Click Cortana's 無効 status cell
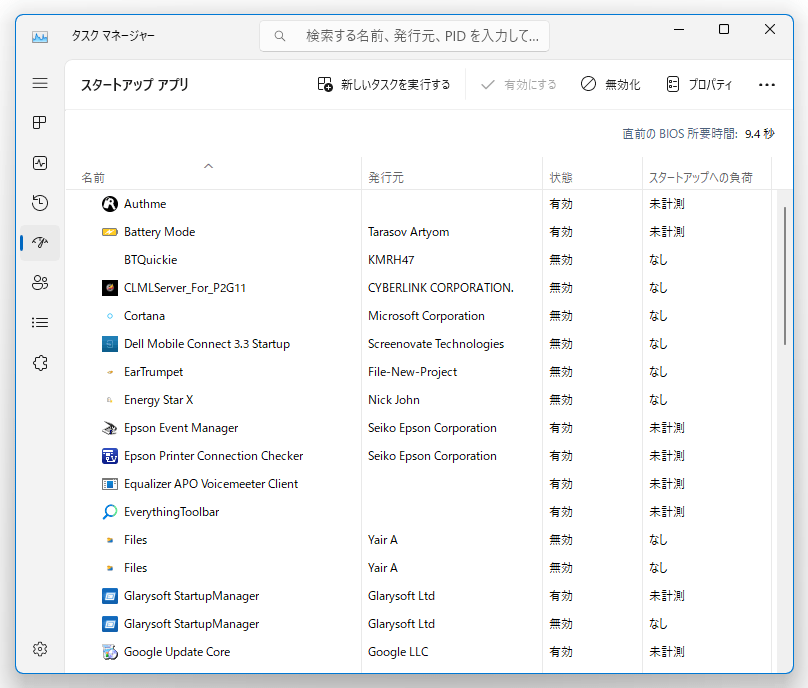This screenshot has height=688, width=808. point(561,316)
